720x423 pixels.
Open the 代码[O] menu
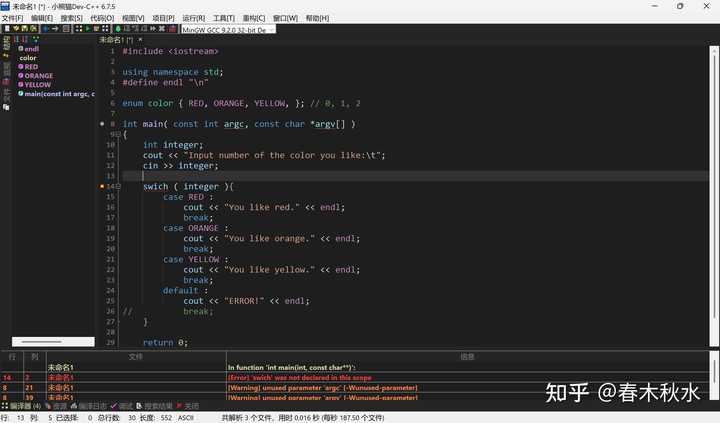102,18
